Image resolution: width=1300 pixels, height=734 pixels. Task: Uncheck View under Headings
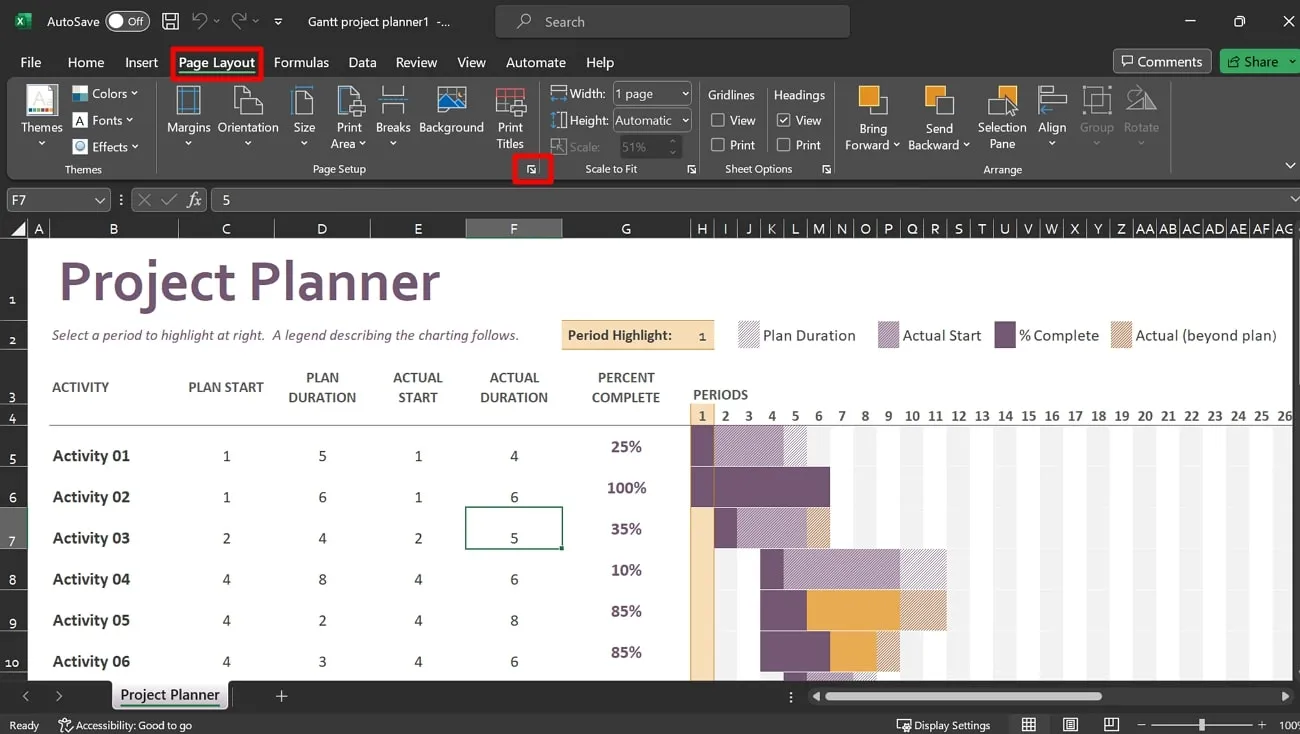(x=783, y=120)
